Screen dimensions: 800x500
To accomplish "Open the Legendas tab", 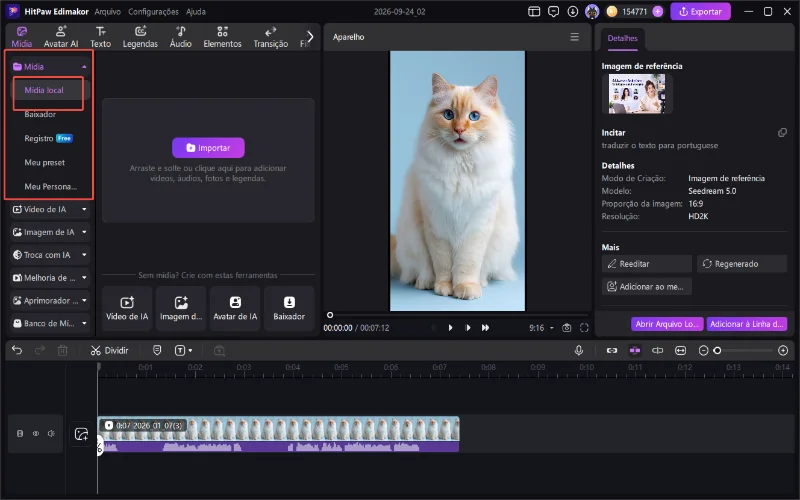I will pyautogui.click(x=140, y=37).
